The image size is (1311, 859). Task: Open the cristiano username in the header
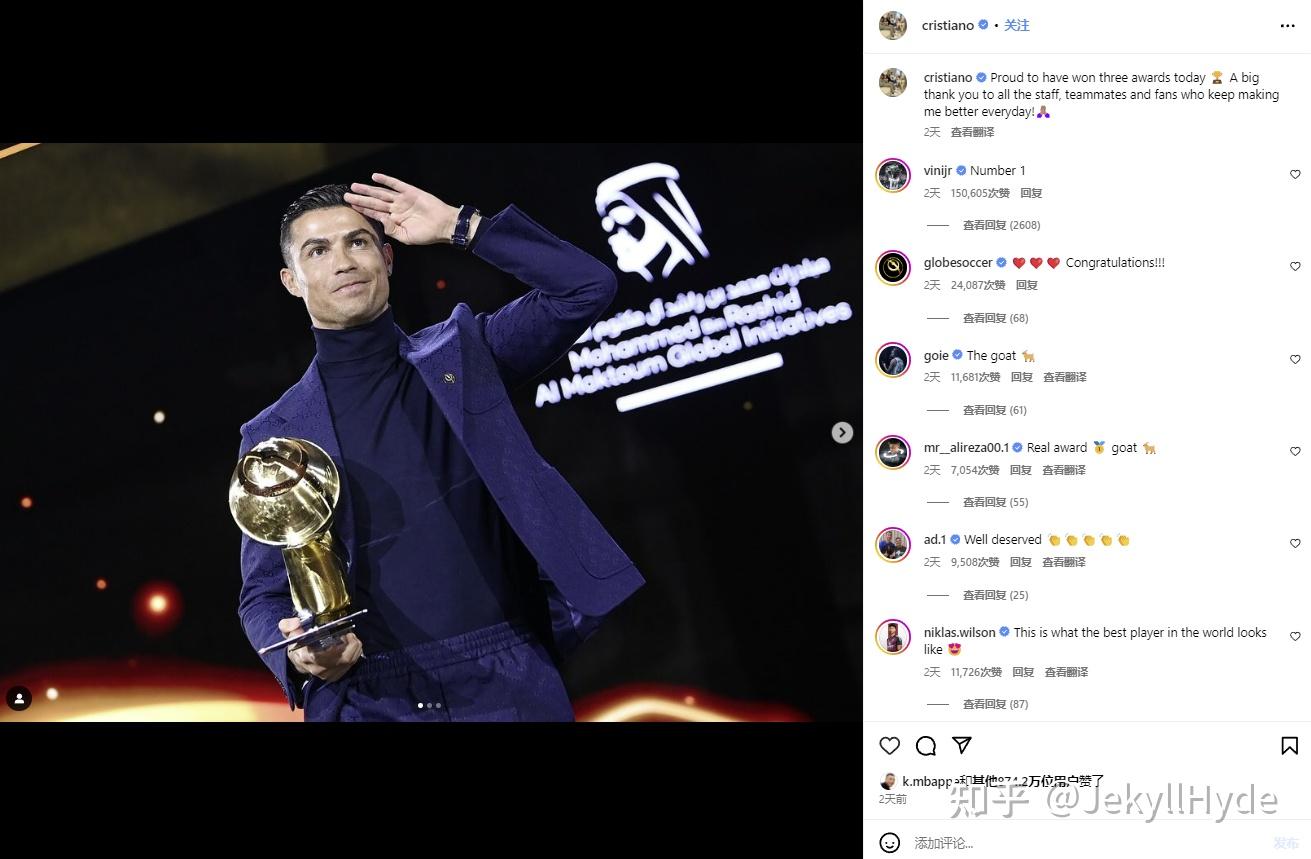click(947, 26)
